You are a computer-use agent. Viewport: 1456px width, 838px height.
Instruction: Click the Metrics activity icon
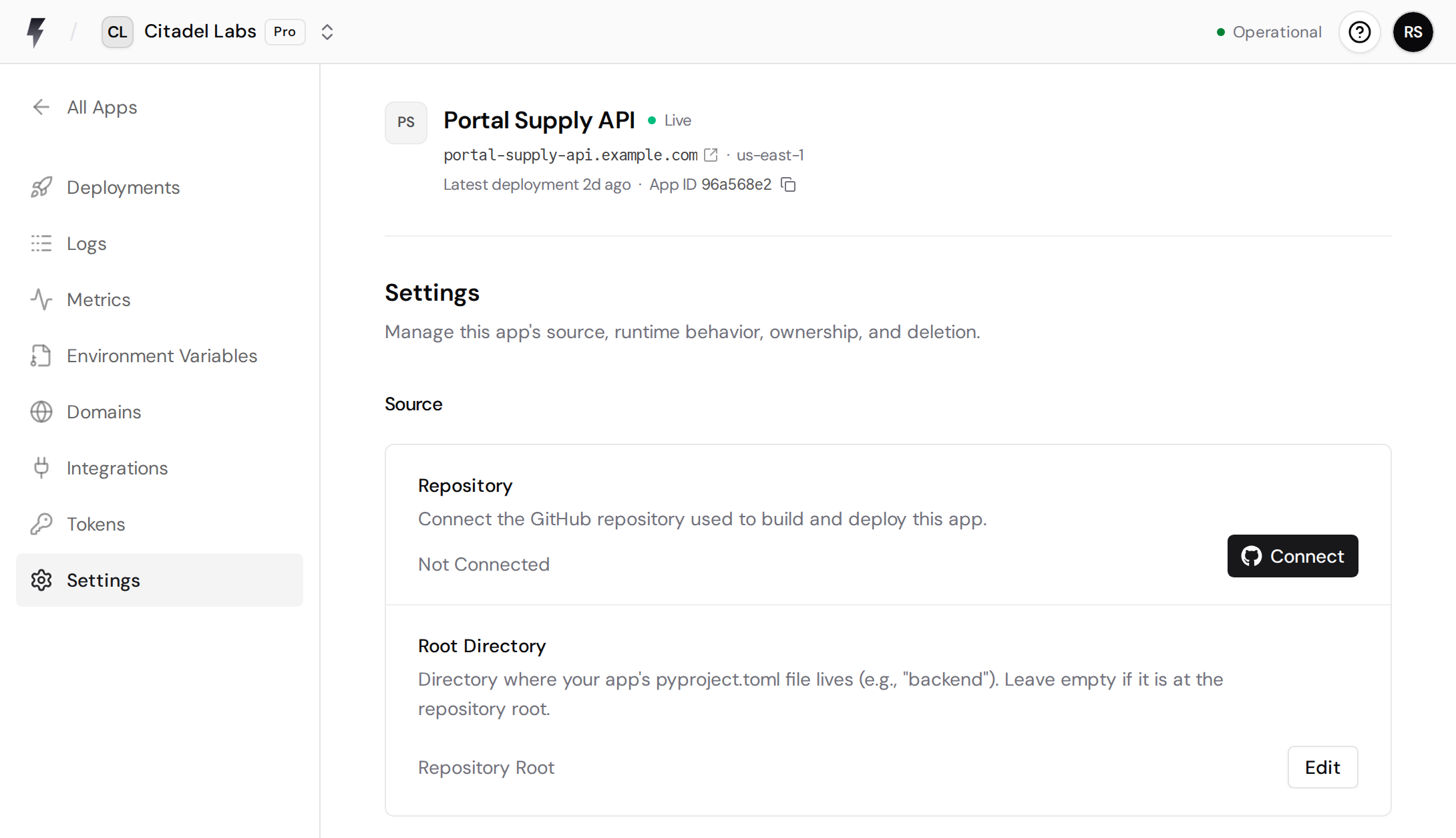[x=41, y=299]
